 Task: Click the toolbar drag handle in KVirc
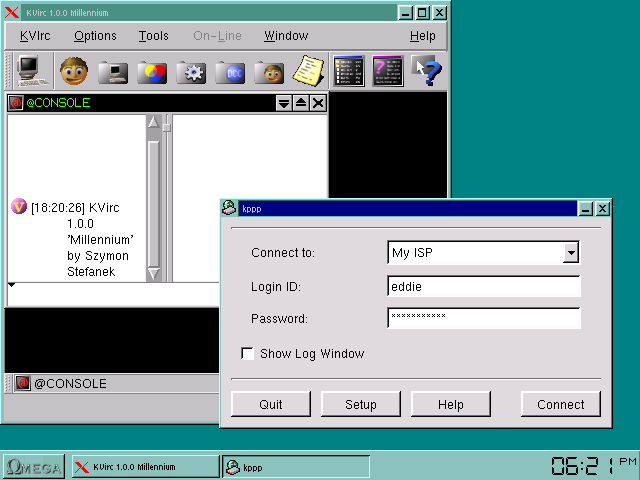(x=8, y=71)
